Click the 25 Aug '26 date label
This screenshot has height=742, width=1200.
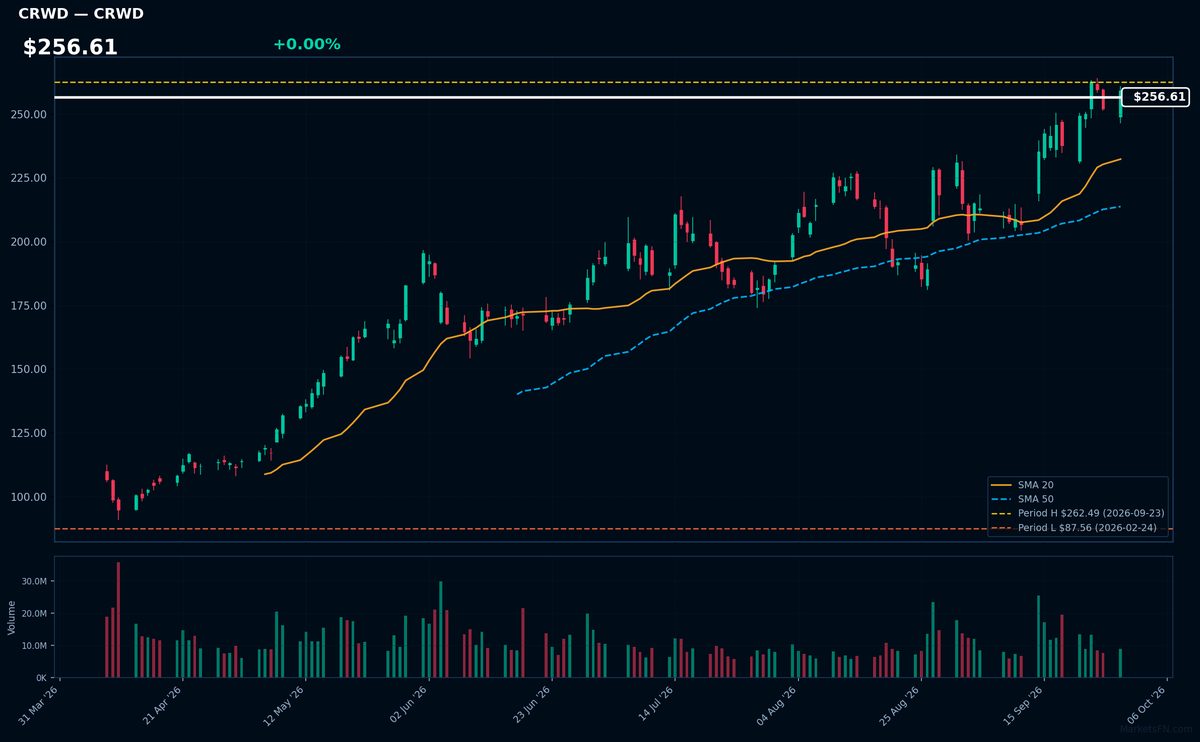point(900,704)
